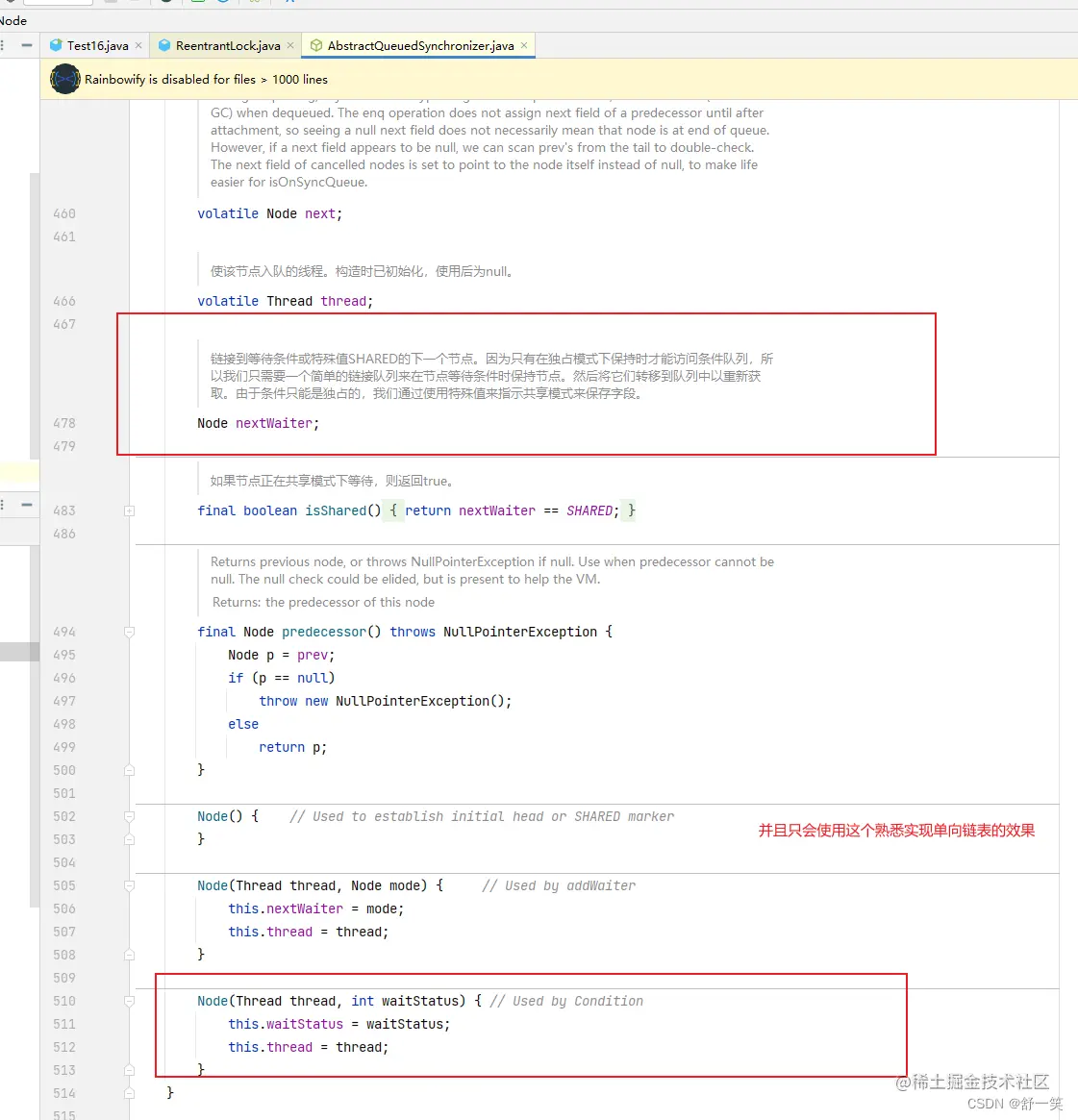This screenshot has width=1078, height=1120.
Task: Open the ReentrantLock.java editor tab
Action: click(x=228, y=46)
